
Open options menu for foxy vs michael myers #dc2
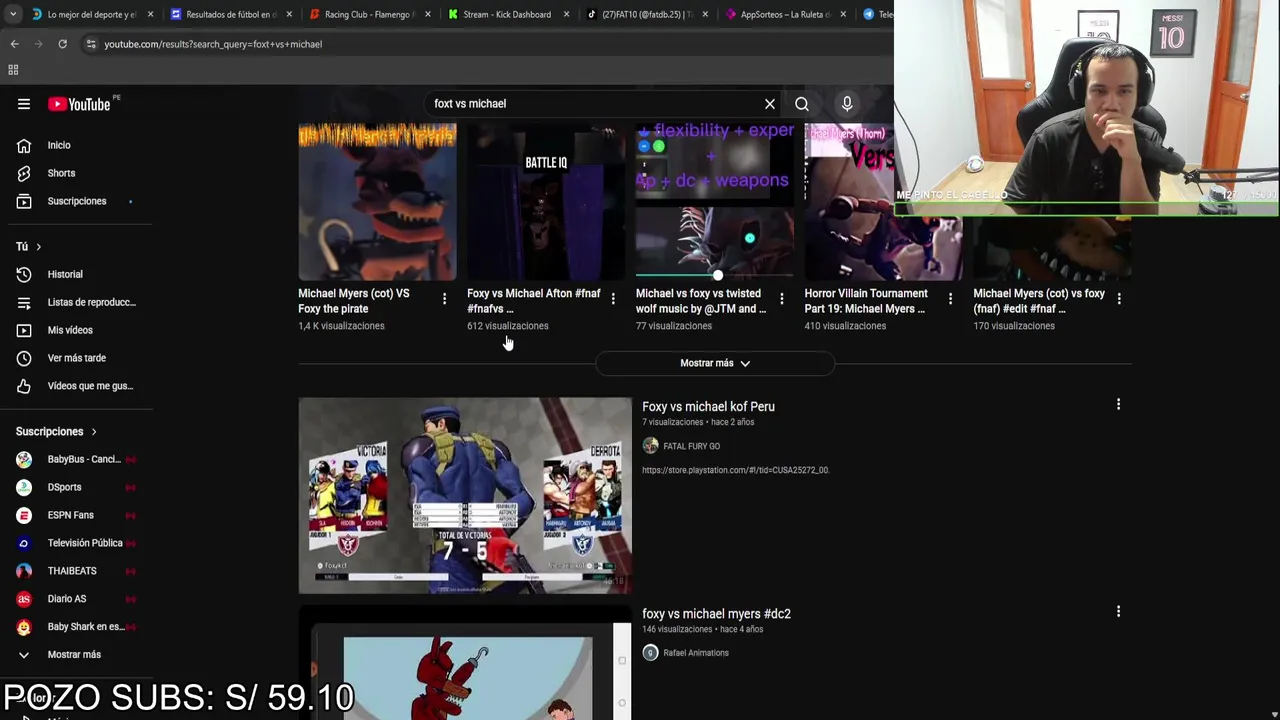pos(1118,612)
